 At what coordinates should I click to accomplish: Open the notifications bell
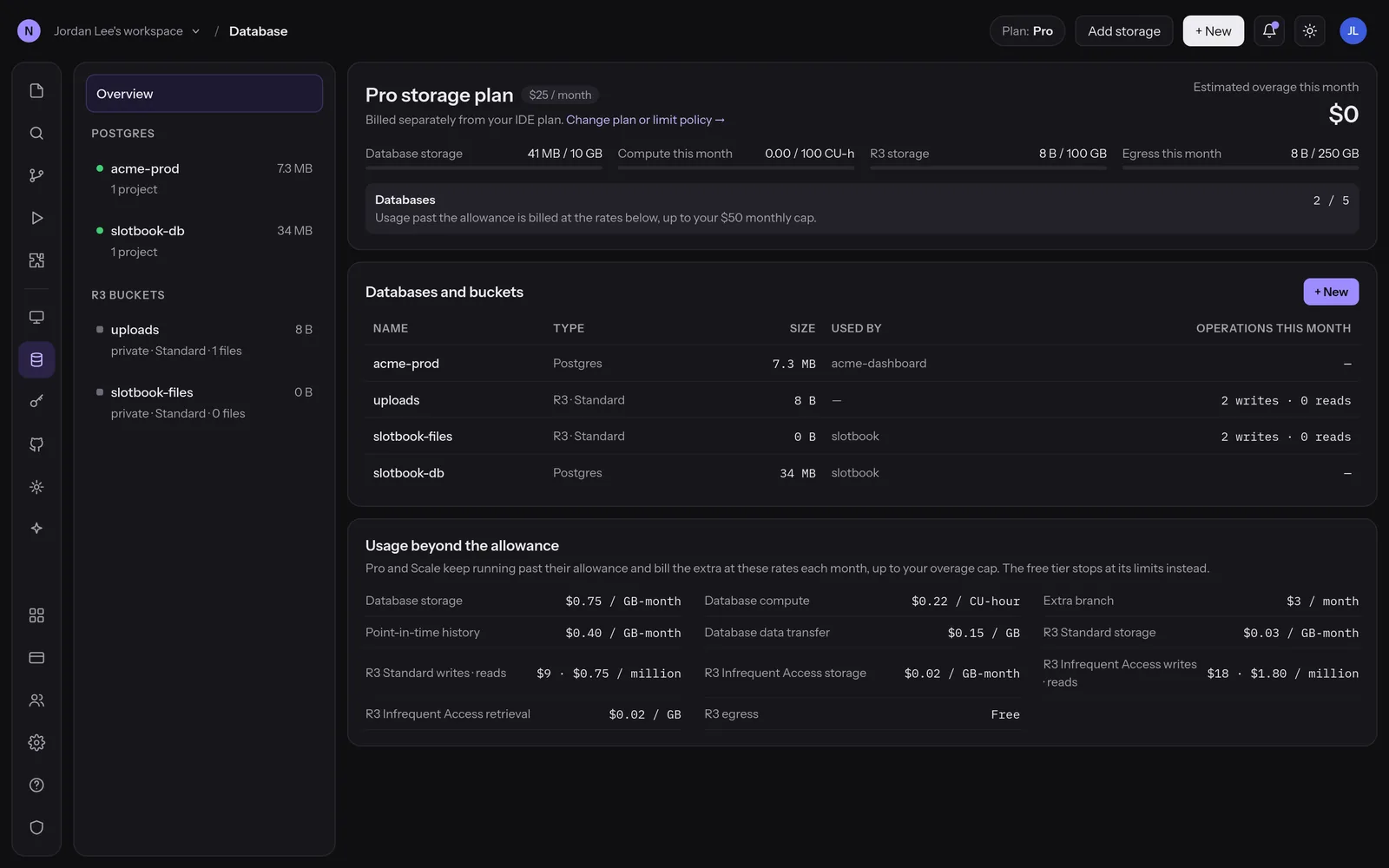pos(1269,31)
